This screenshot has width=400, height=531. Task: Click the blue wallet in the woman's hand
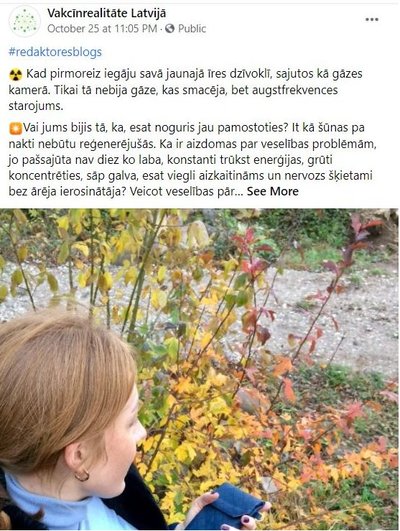click(x=228, y=505)
